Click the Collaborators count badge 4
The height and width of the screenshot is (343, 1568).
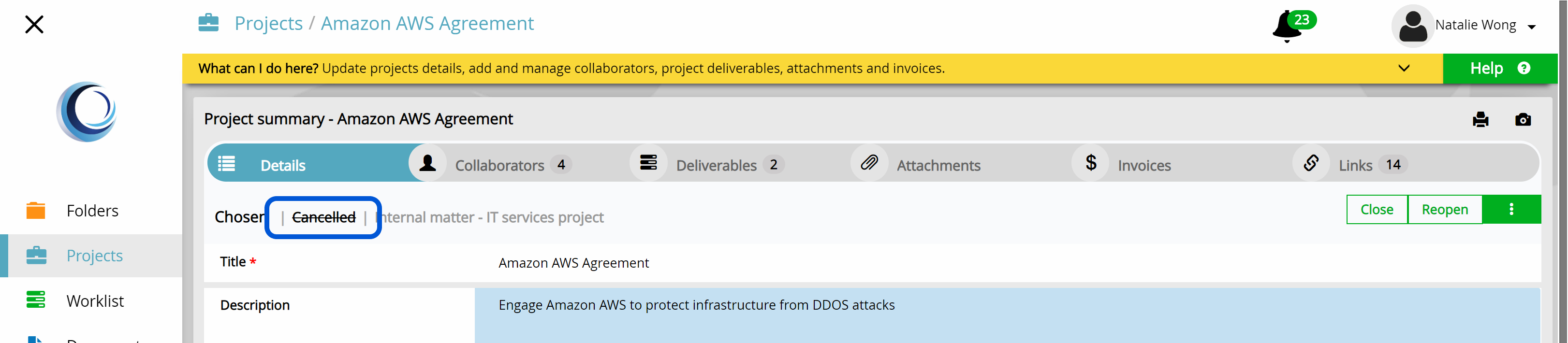click(x=560, y=164)
